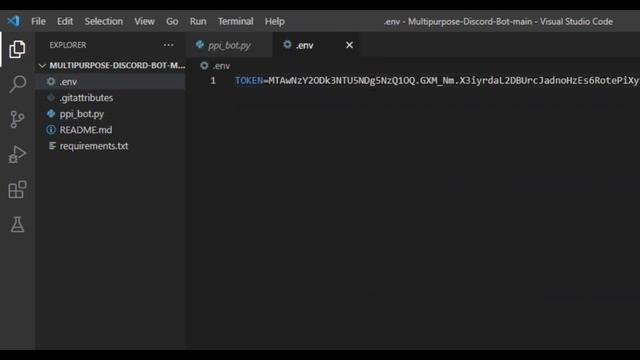Viewport: 640px width, 360px height.
Task: Switch to the ppi_bot.py editor tab
Action: pos(229,45)
